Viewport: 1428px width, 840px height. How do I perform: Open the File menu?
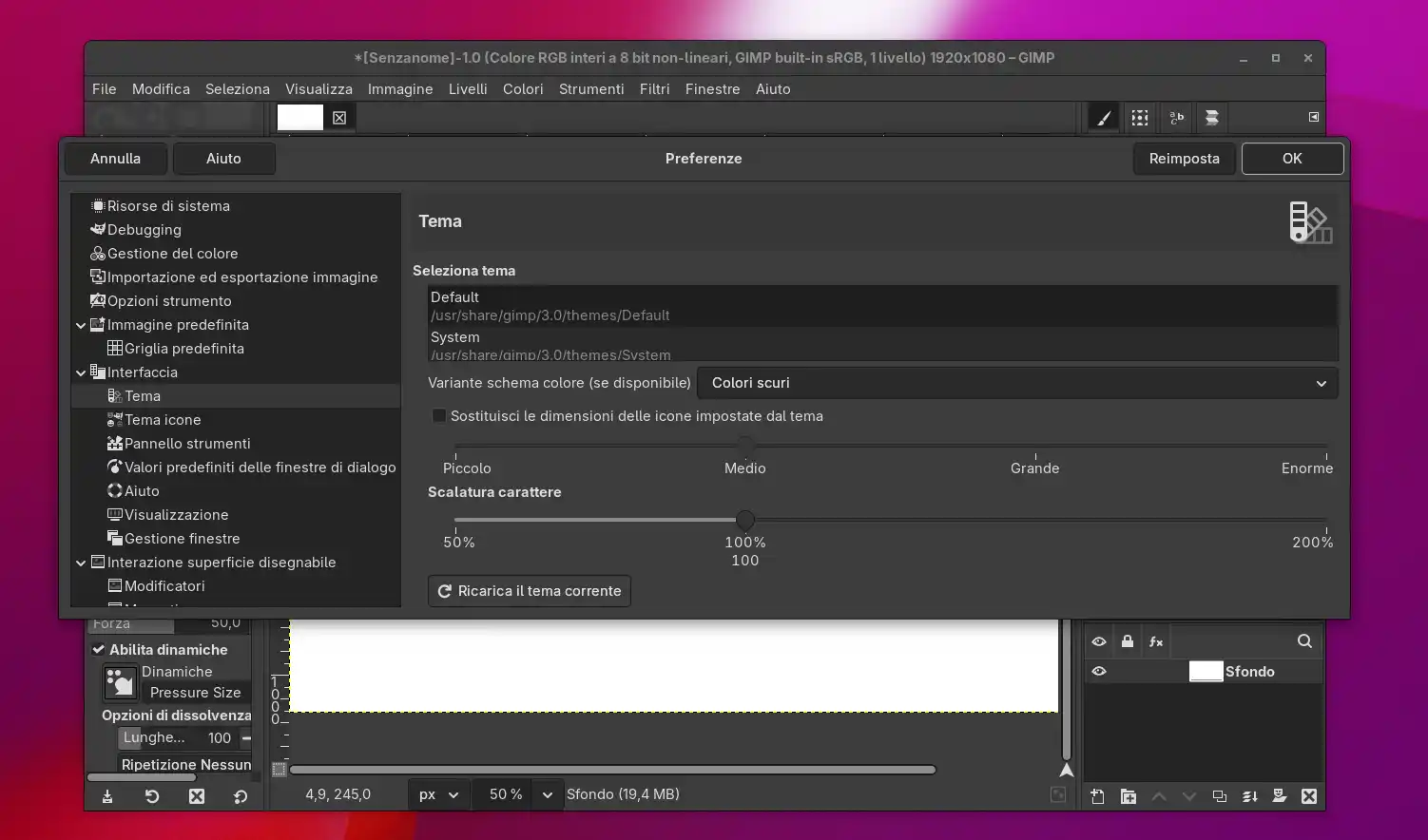105,89
